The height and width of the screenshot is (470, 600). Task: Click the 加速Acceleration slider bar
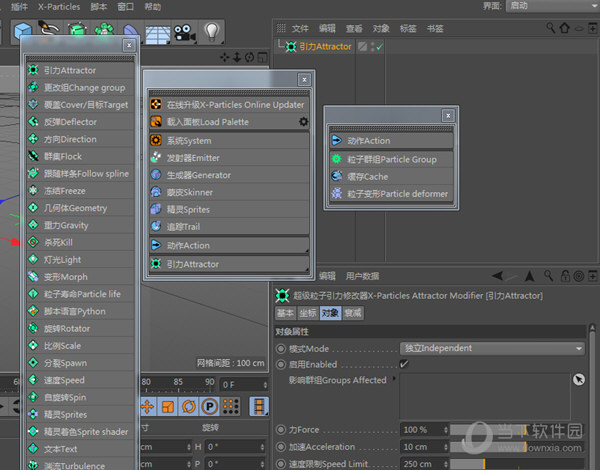coord(517,447)
